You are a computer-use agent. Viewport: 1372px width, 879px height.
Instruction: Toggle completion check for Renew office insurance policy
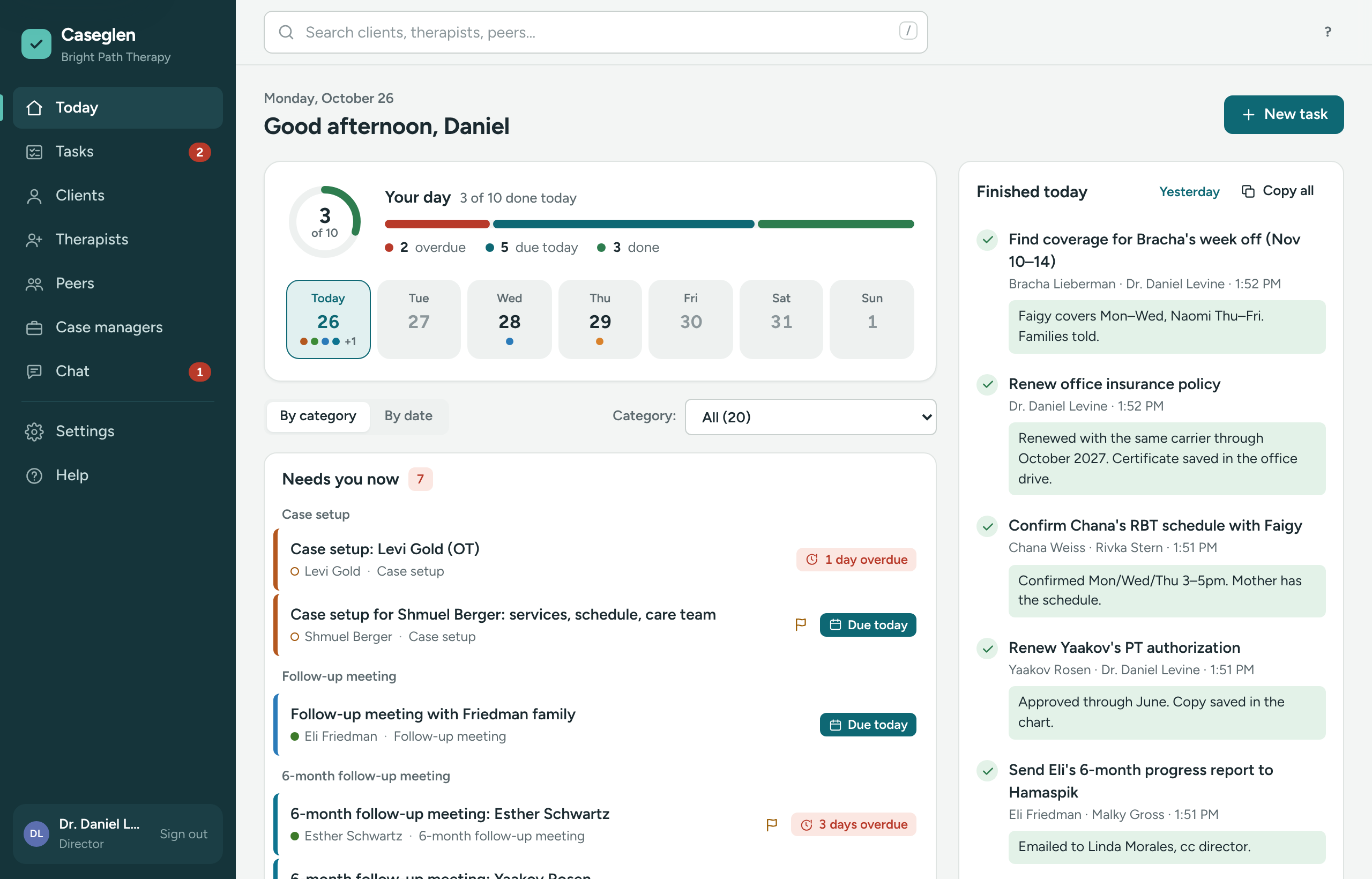pyautogui.click(x=987, y=384)
